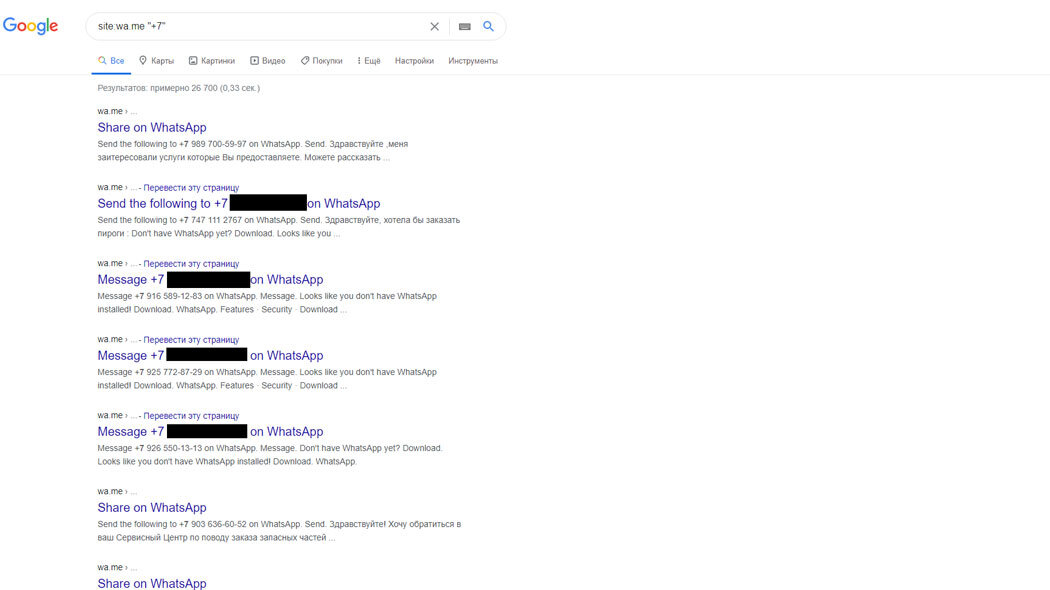This screenshot has width=1050, height=590.
Task: Open the Message +7 result for 925 772-87-29
Action: pyautogui.click(x=210, y=356)
